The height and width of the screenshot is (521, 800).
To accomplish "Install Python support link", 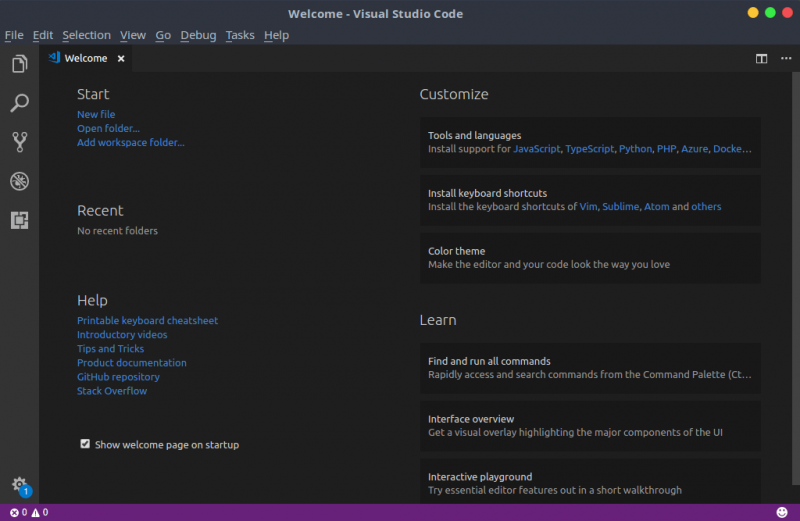I will click(635, 149).
